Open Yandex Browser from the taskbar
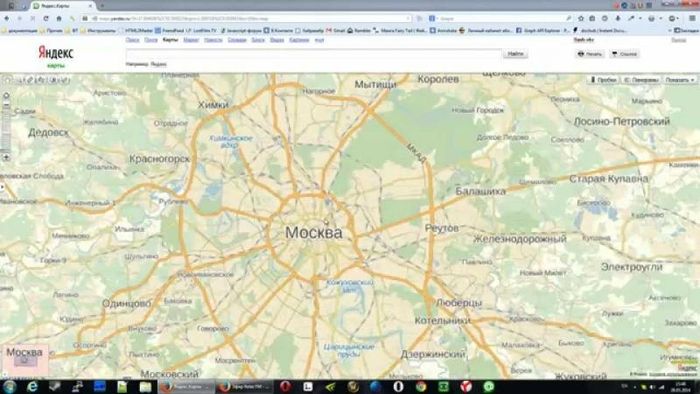 click(x=466, y=386)
